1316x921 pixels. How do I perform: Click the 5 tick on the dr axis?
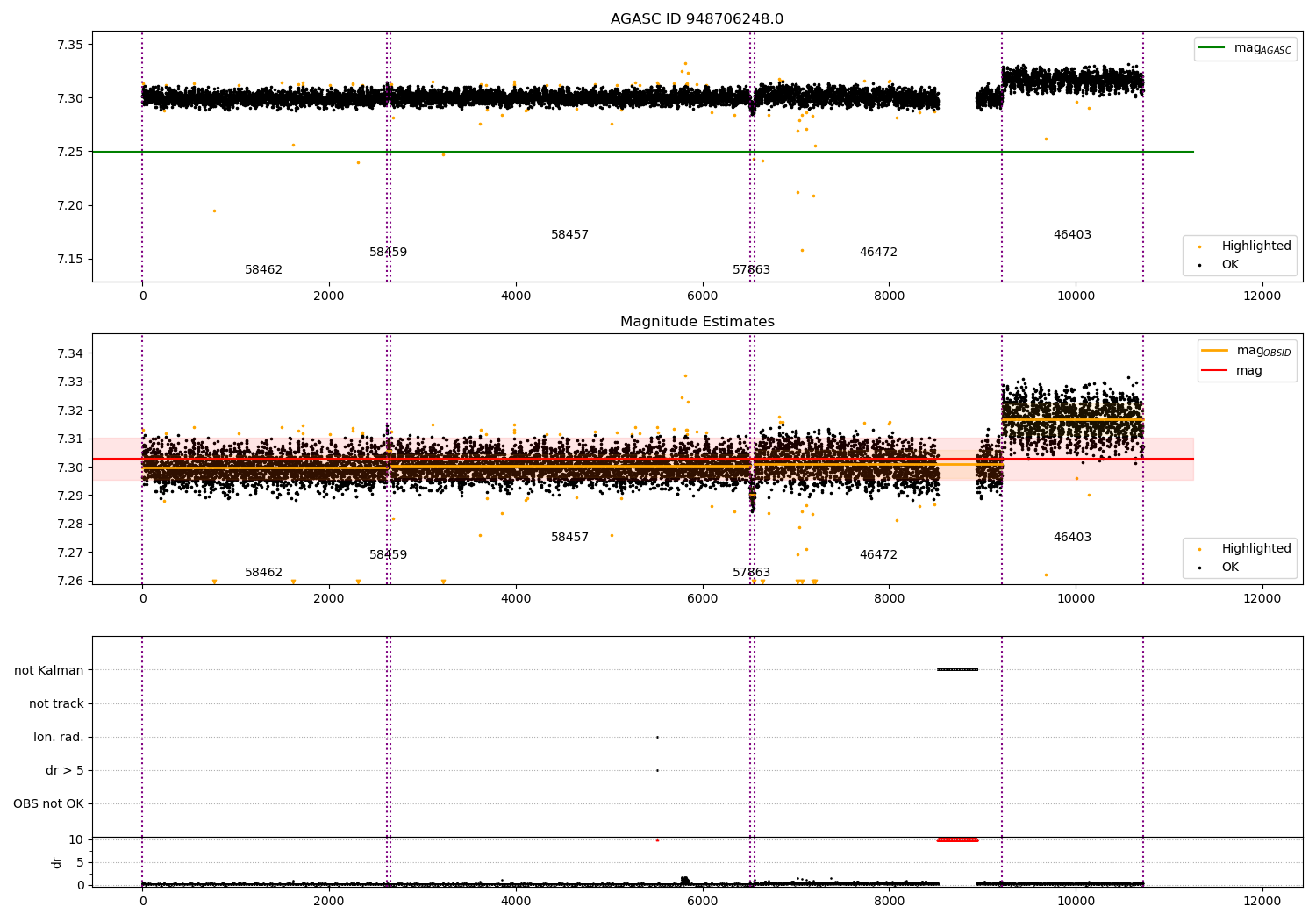(x=80, y=862)
